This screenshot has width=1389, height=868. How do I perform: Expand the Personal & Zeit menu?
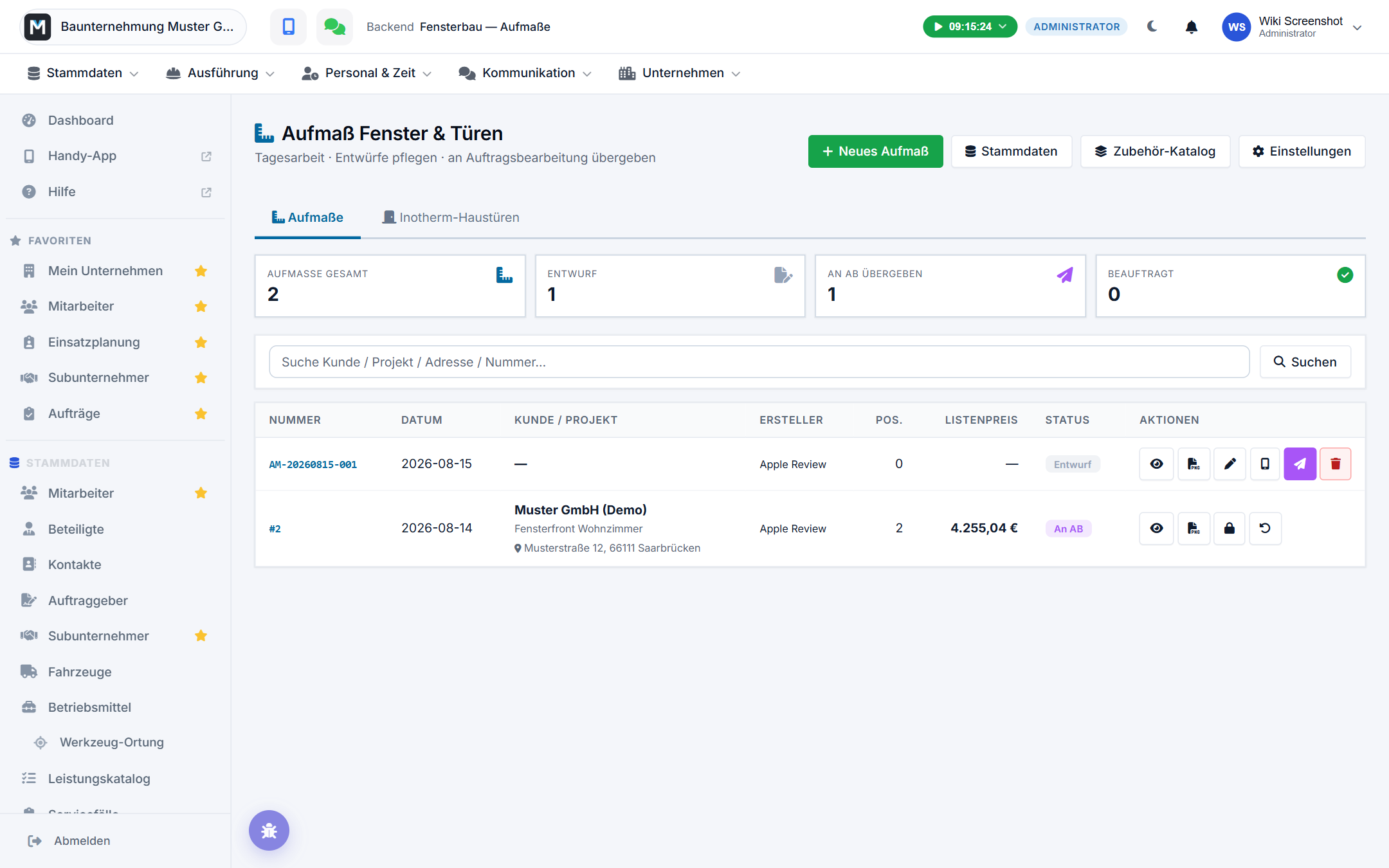[x=367, y=73]
